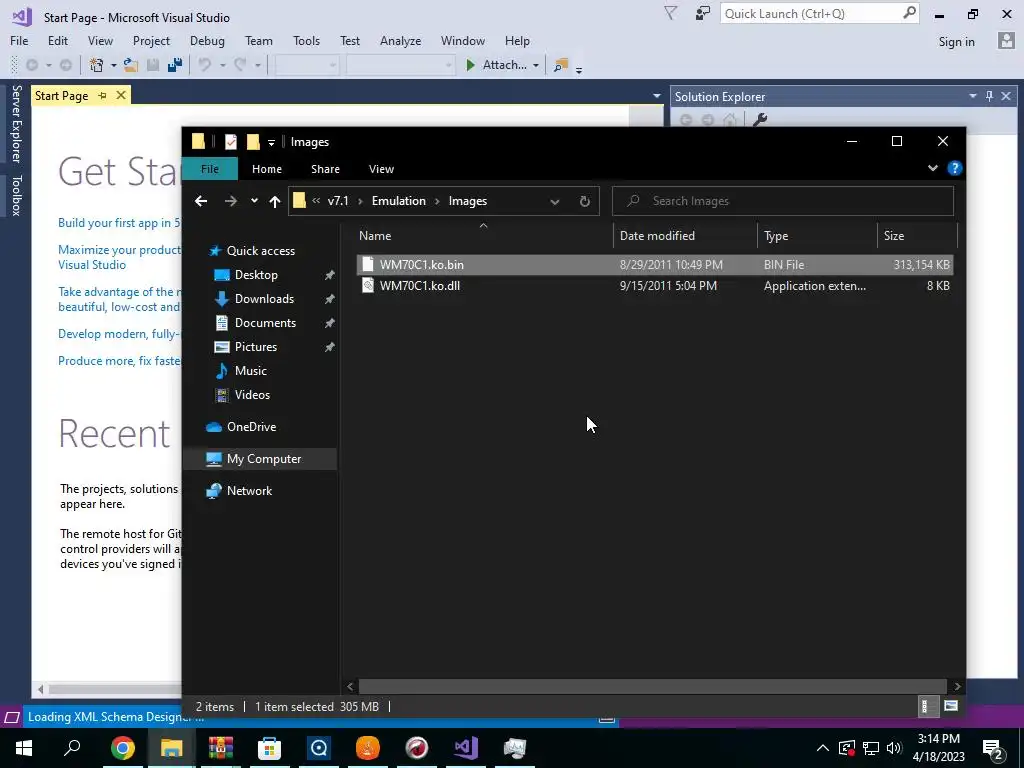Image resolution: width=1024 pixels, height=768 pixels.
Task: Click the Undo icon in Visual Studio toolbar
Action: [x=205, y=65]
